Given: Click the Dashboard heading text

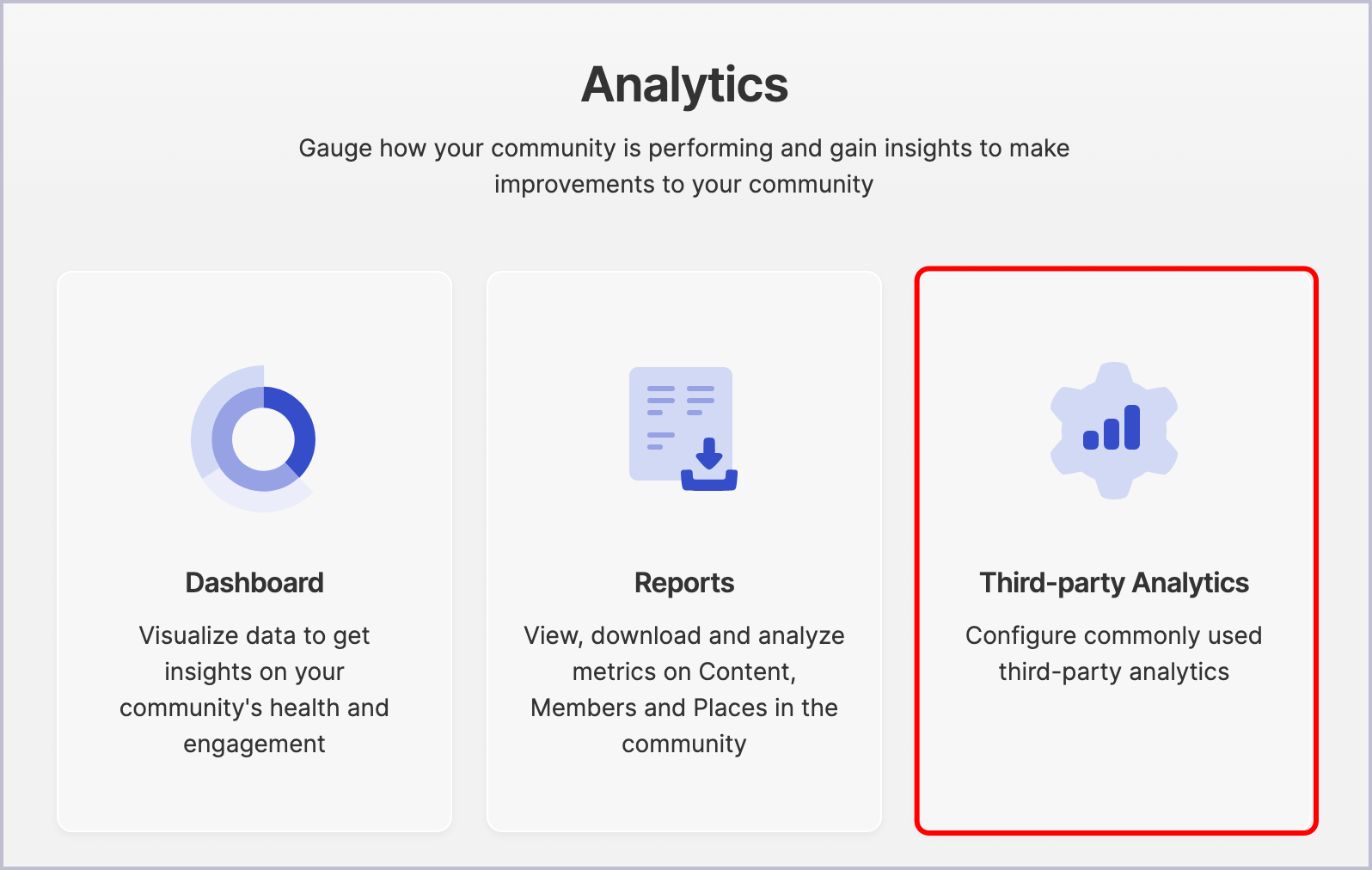Looking at the screenshot, I should 254,582.
